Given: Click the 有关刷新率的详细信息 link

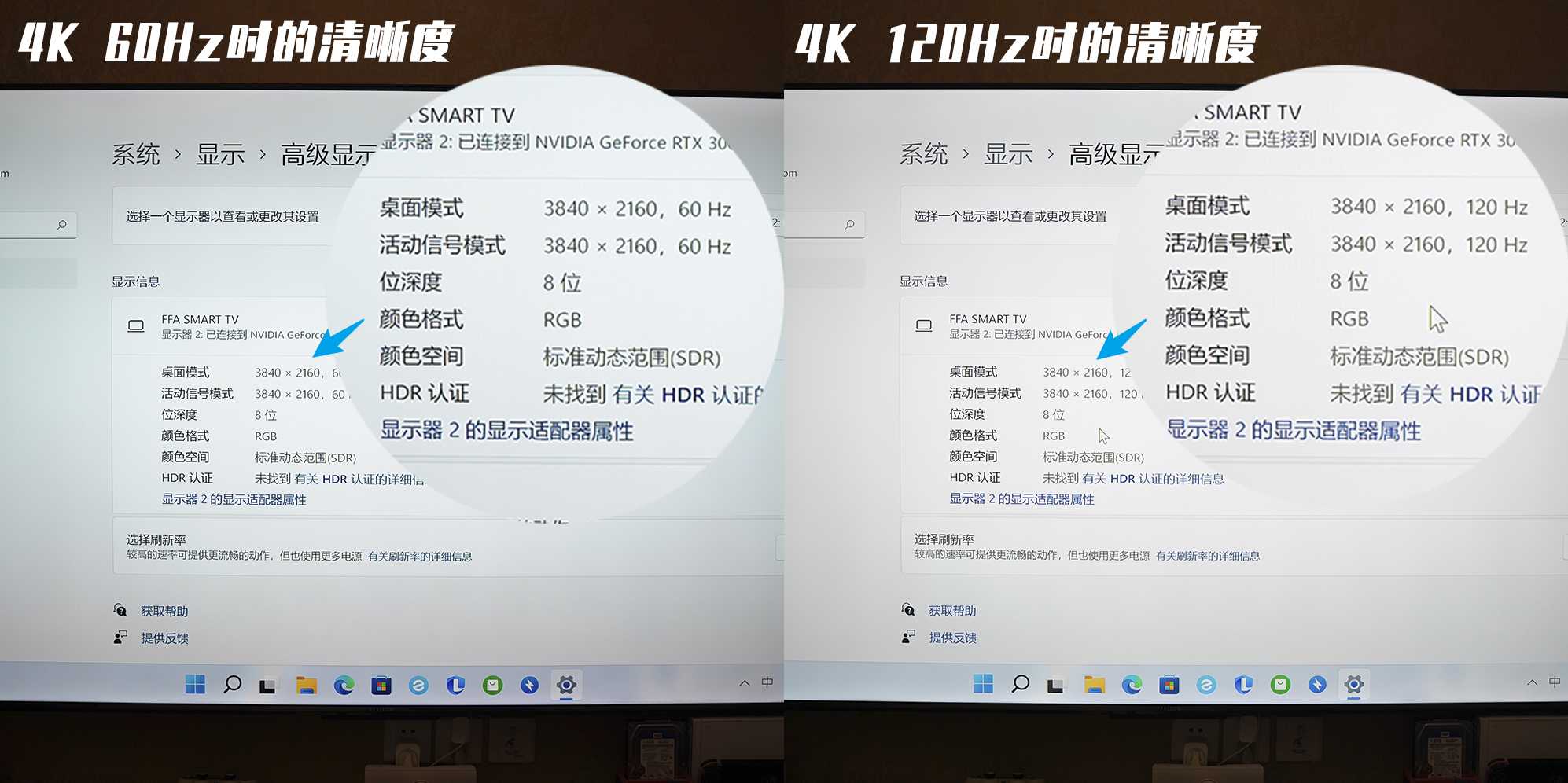Looking at the screenshot, I should point(421,557).
